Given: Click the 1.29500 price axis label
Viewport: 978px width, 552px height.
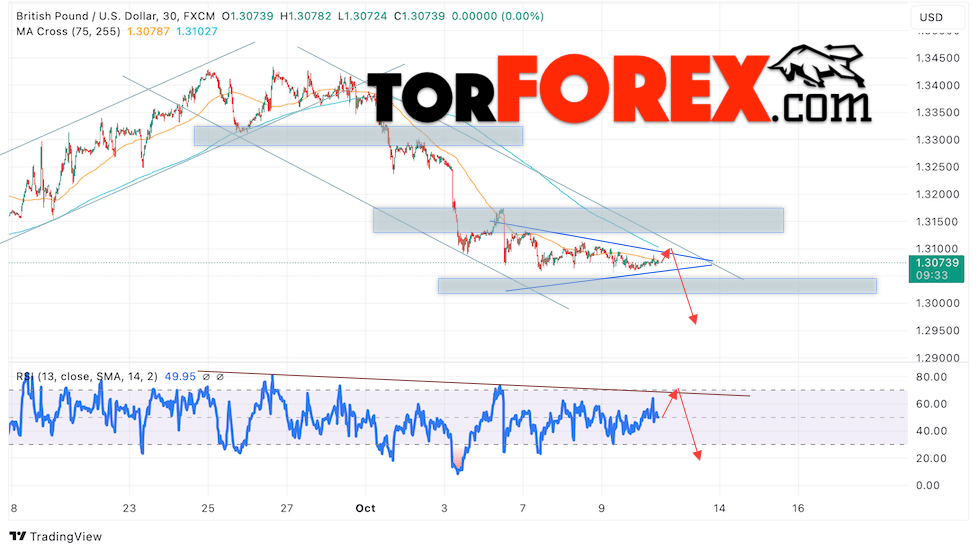Looking at the screenshot, I should (x=937, y=331).
